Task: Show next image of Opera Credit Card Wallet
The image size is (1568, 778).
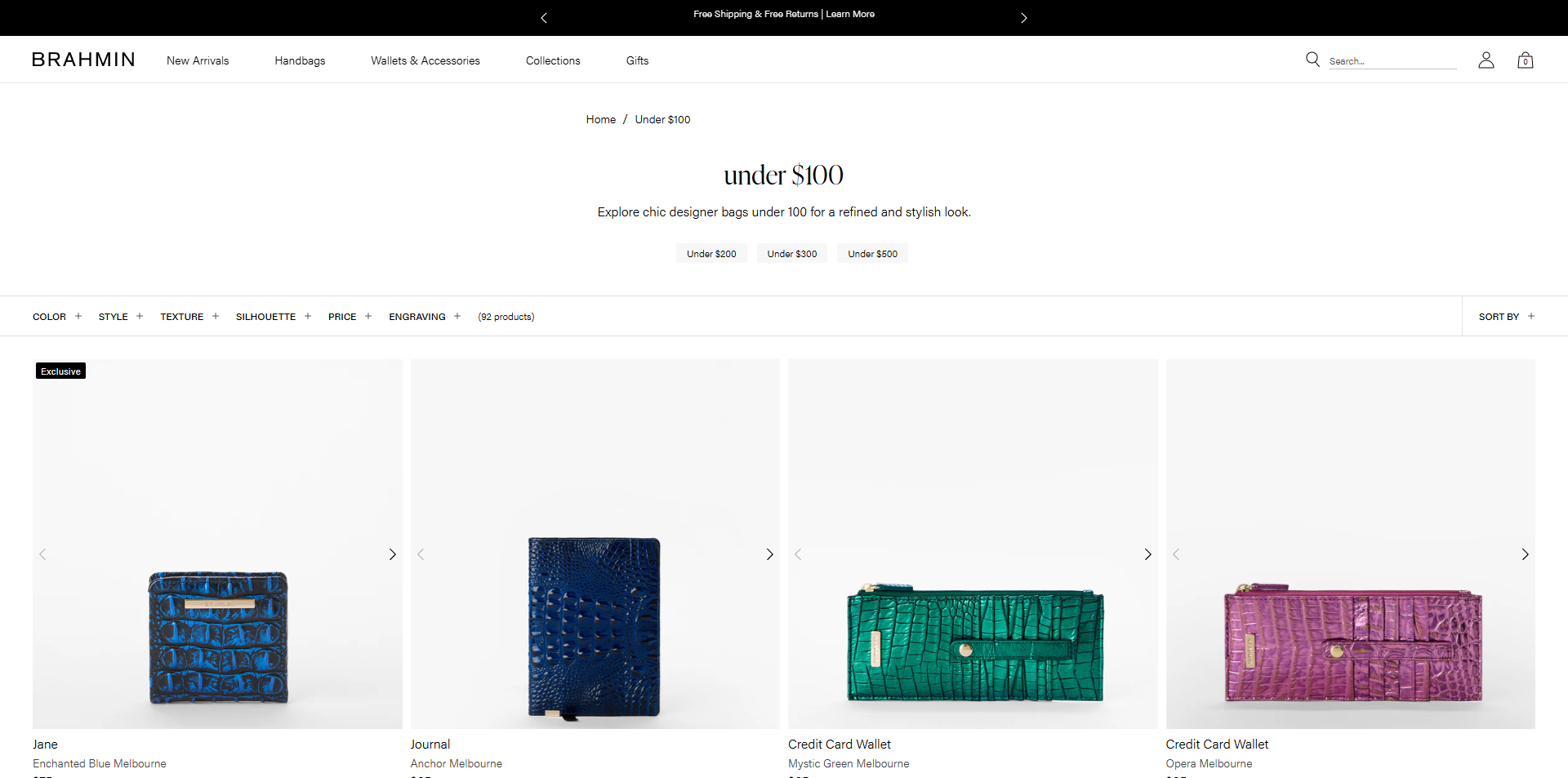Action: tap(1525, 553)
